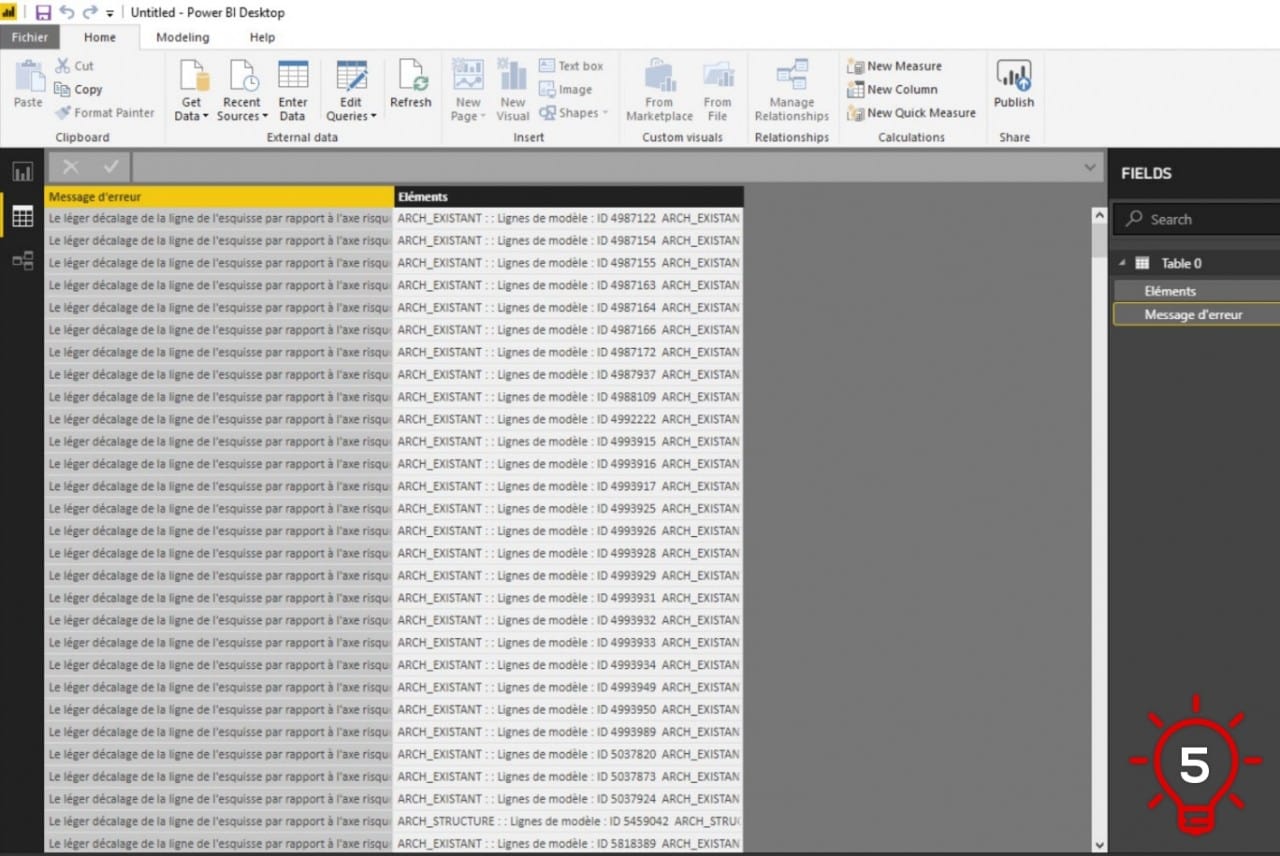This screenshot has height=856, width=1280.
Task: Select the Eléments field in the Fields list
Action: (1170, 291)
